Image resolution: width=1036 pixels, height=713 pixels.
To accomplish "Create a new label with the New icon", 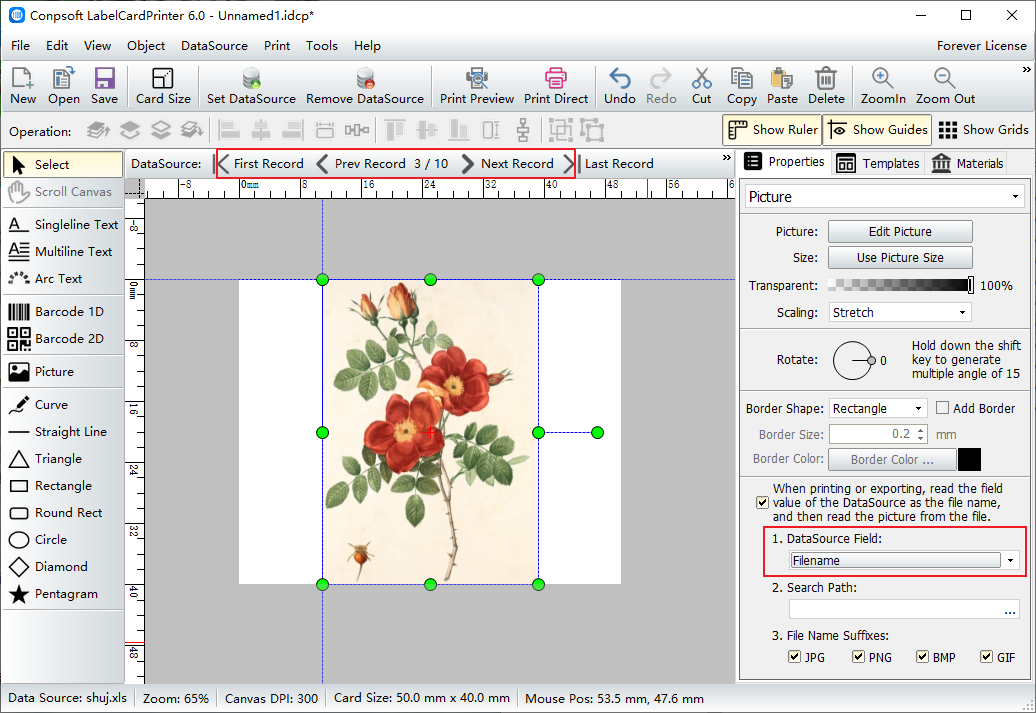I will [22, 86].
